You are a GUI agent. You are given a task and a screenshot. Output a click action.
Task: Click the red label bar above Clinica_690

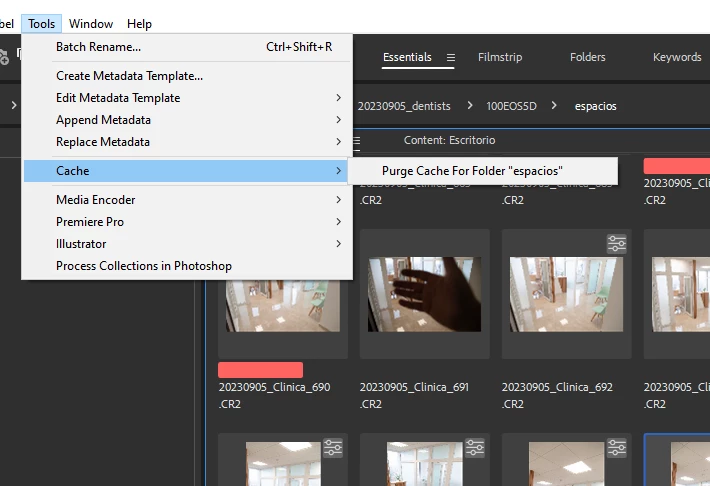(260, 370)
